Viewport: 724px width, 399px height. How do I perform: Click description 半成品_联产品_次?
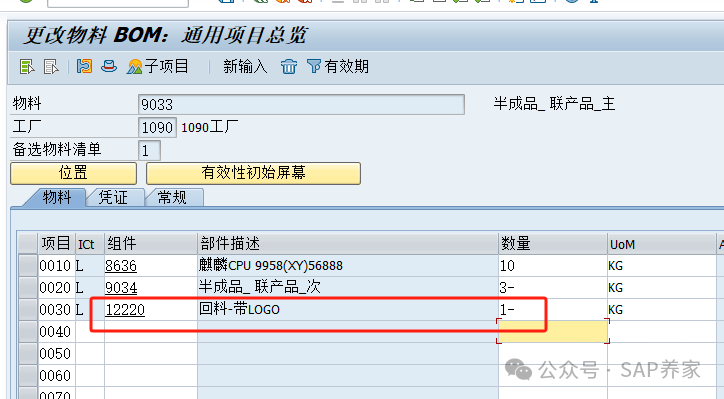point(259,287)
